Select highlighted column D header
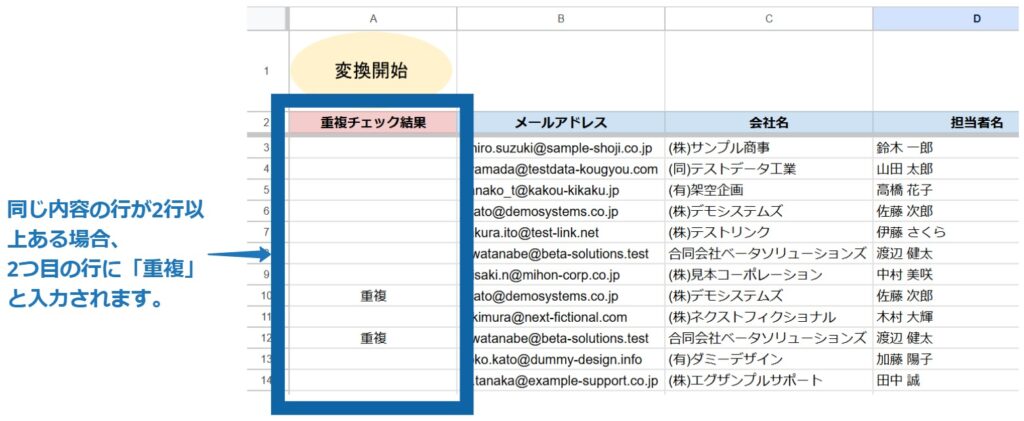The height and width of the screenshot is (421, 1024). click(x=948, y=19)
